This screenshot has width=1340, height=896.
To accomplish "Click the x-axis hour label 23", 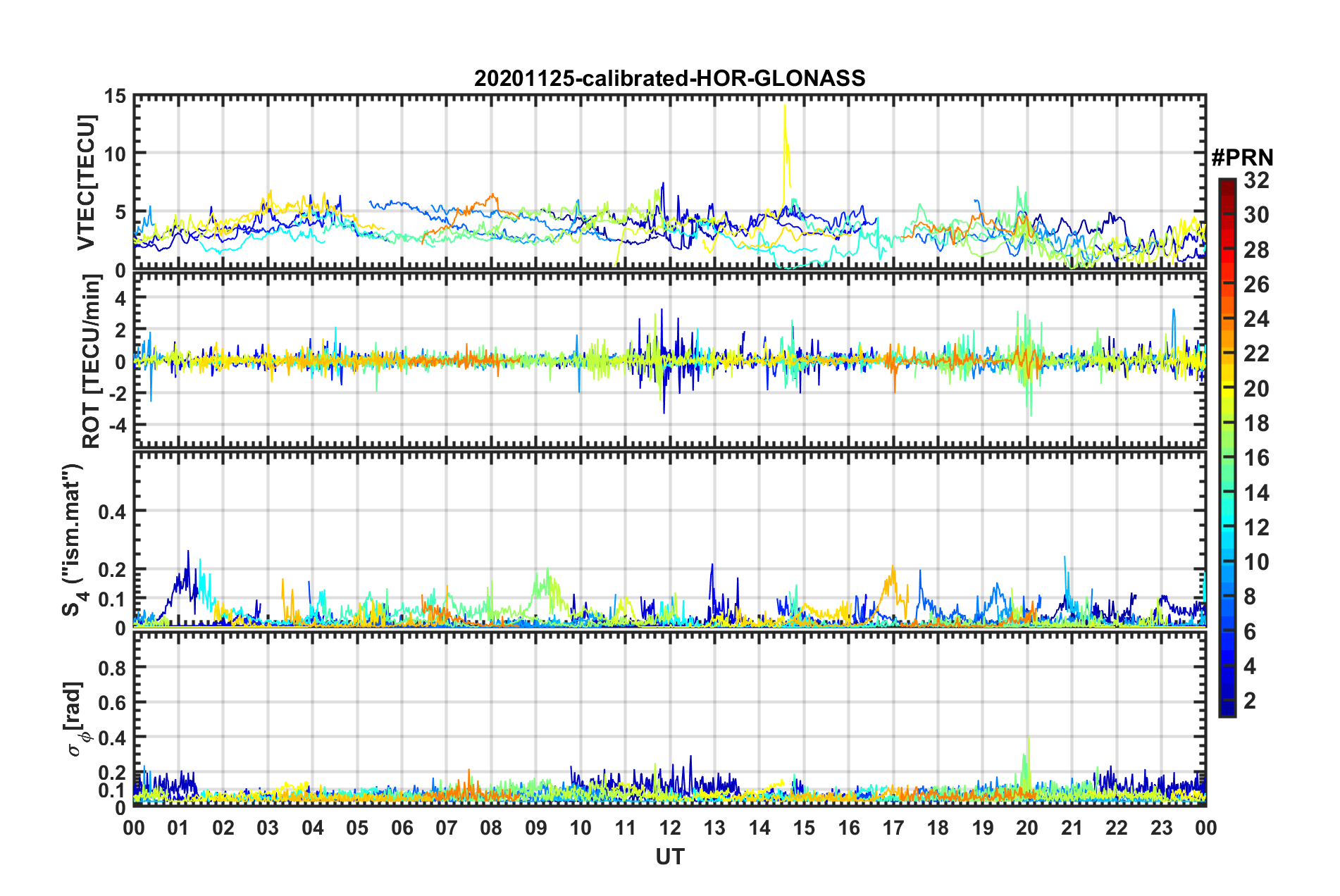I will pos(1162,828).
